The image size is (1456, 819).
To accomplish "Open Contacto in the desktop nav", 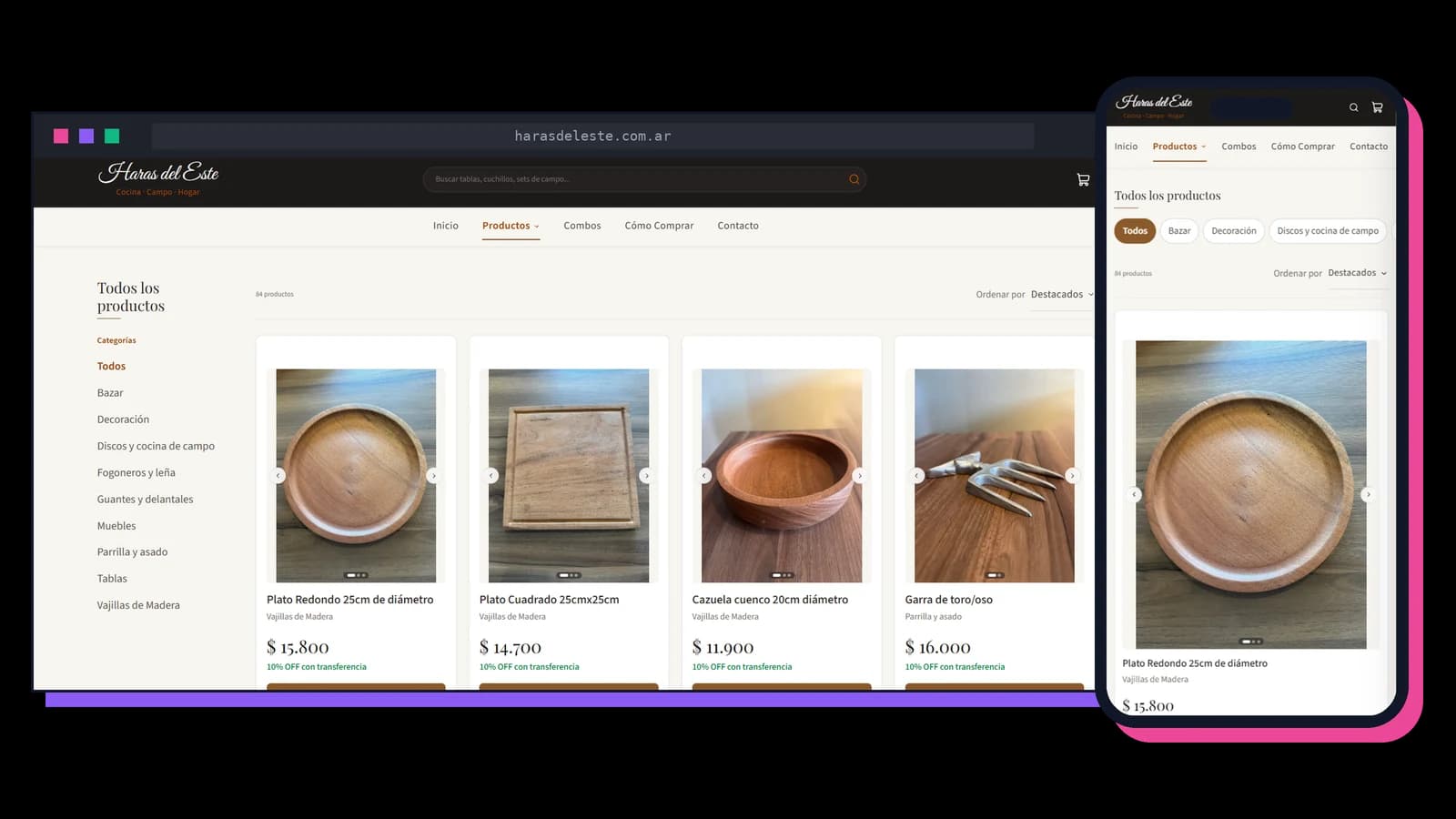I will pos(738,226).
